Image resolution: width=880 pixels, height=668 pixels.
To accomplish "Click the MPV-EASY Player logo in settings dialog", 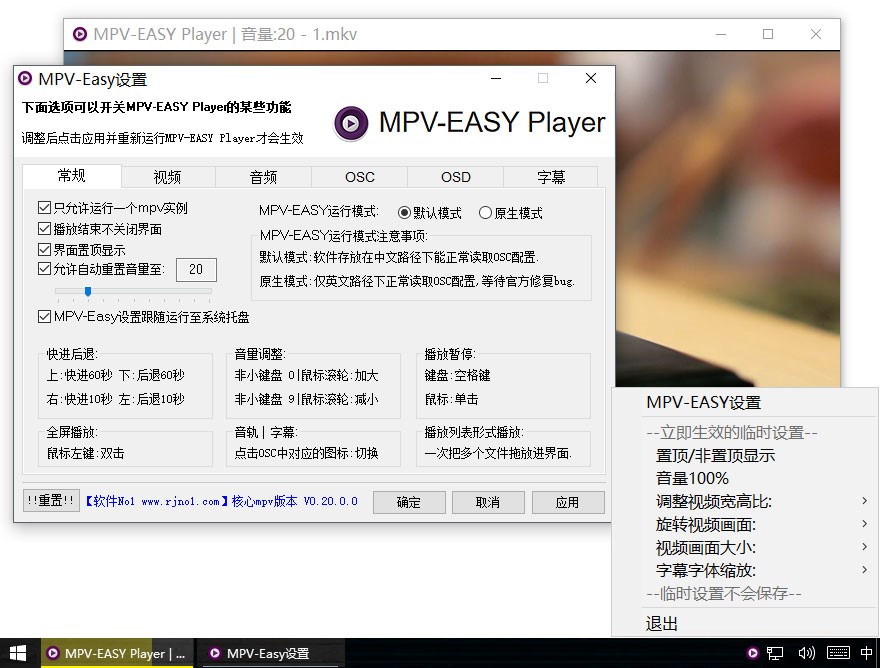I will click(349, 124).
